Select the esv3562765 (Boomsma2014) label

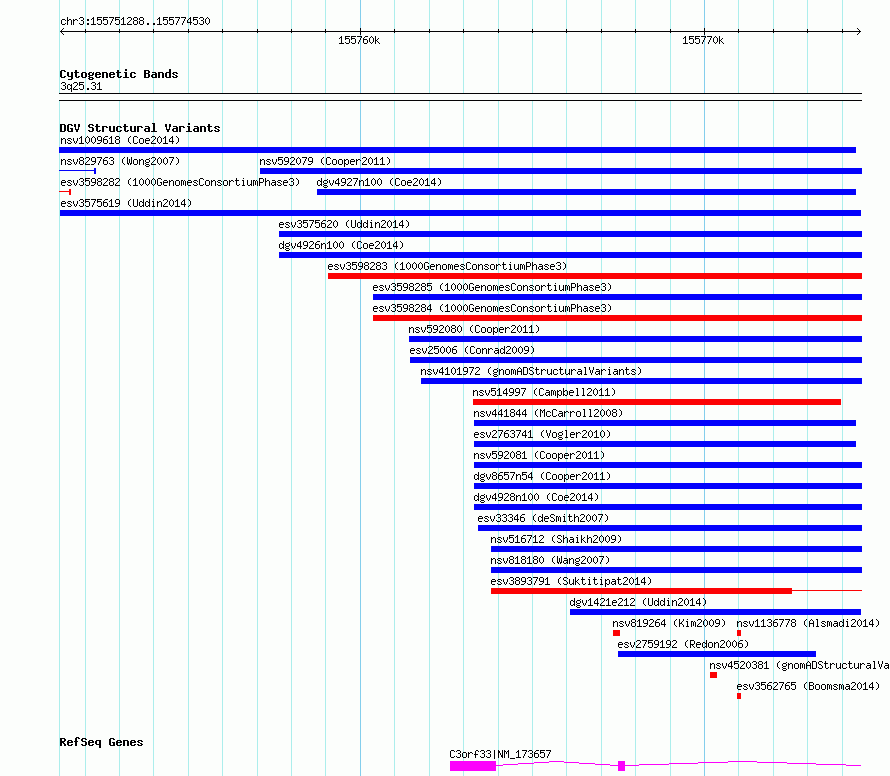808,686
